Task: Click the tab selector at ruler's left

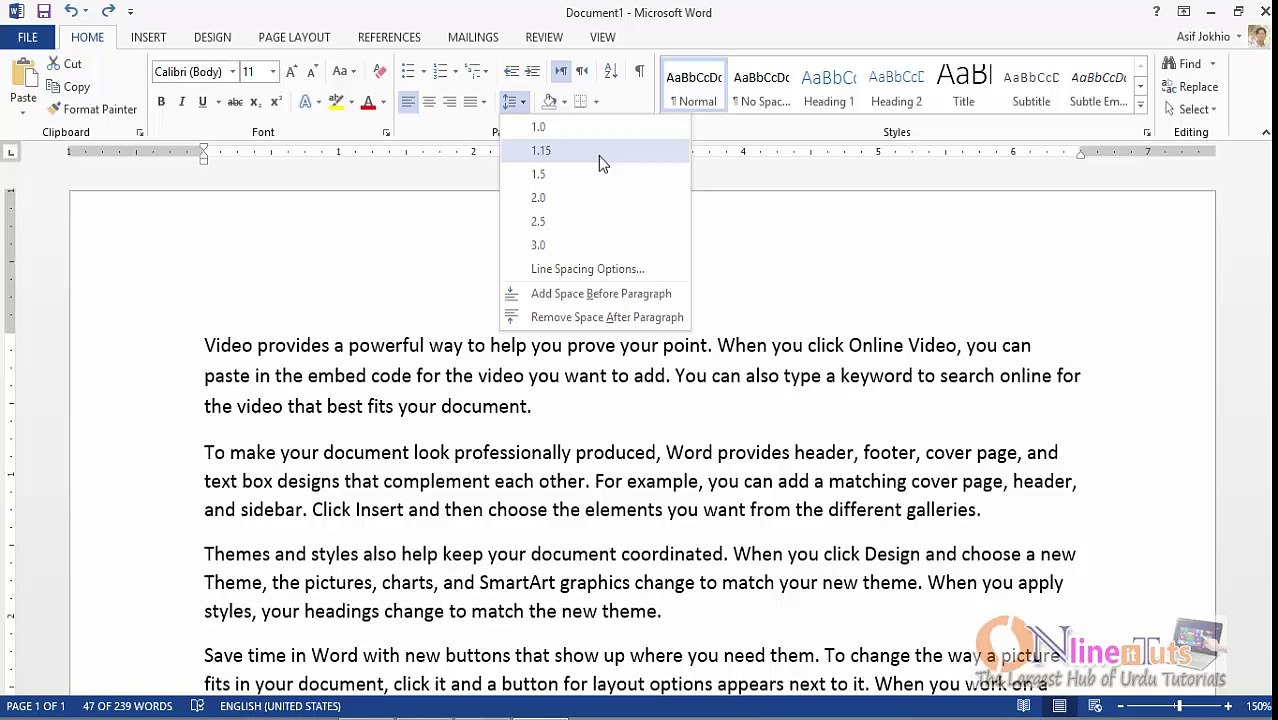Action: (x=11, y=152)
